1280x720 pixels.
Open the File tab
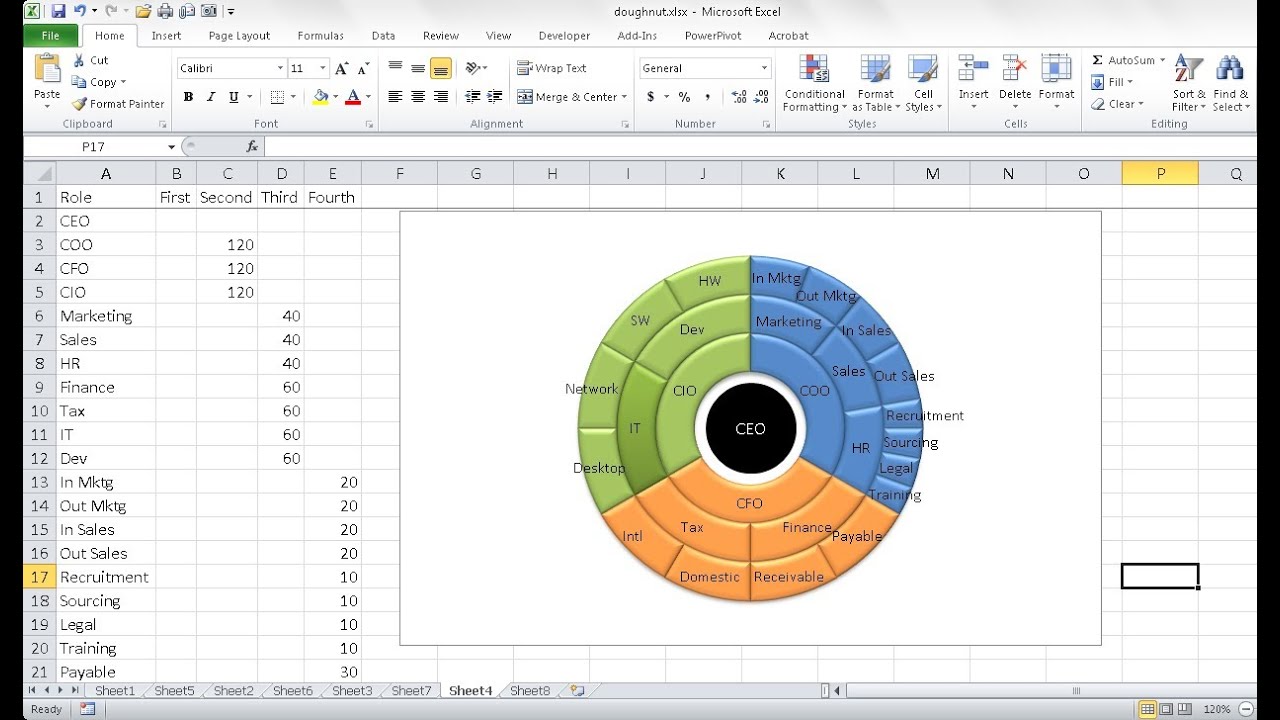point(50,35)
